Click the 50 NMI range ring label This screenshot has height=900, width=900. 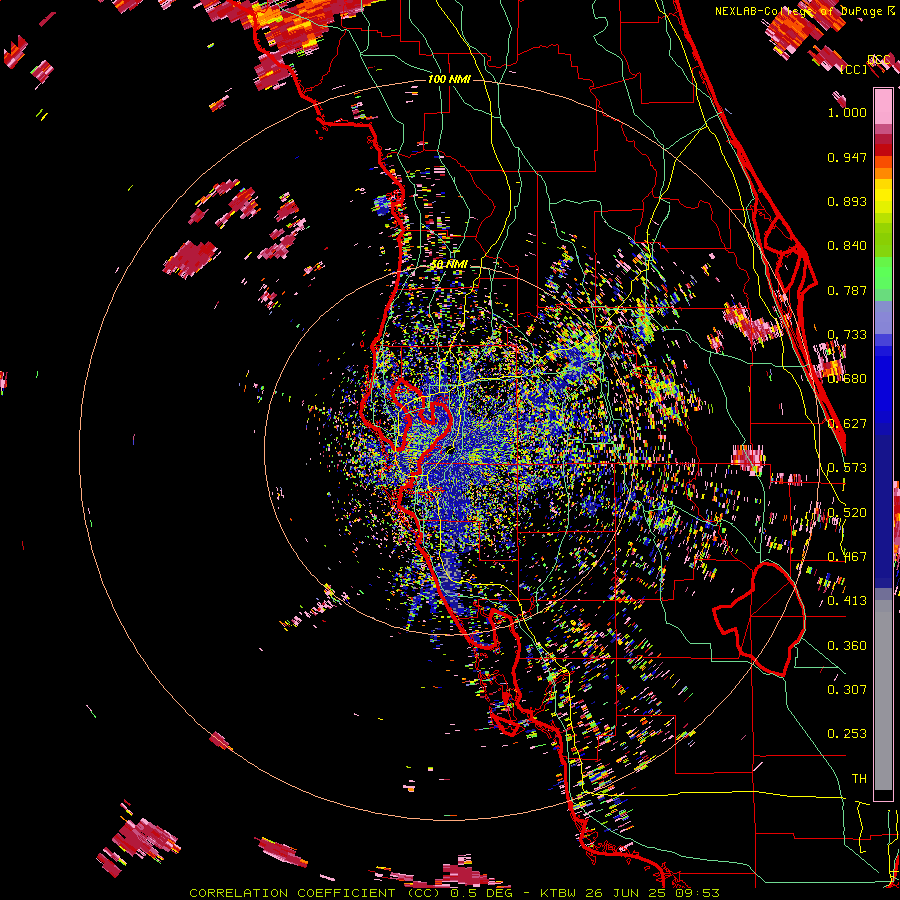[449, 264]
